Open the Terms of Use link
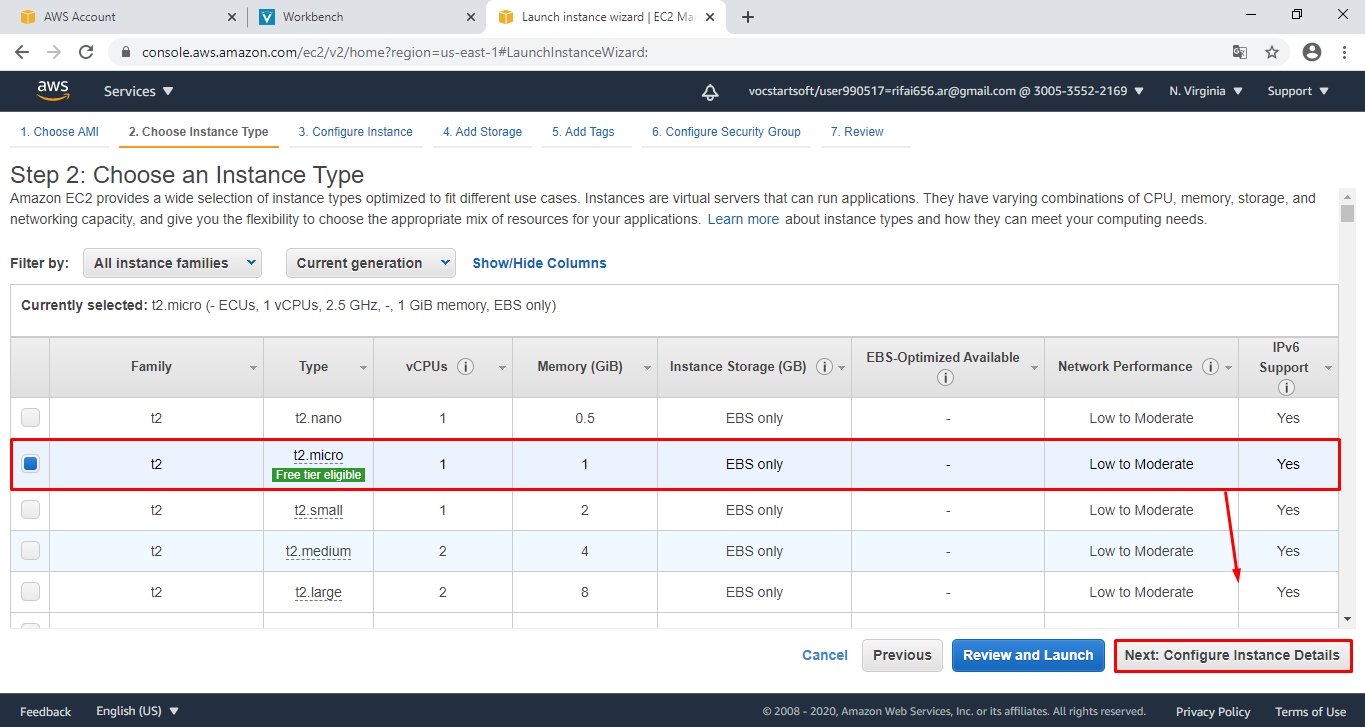 point(1310,712)
